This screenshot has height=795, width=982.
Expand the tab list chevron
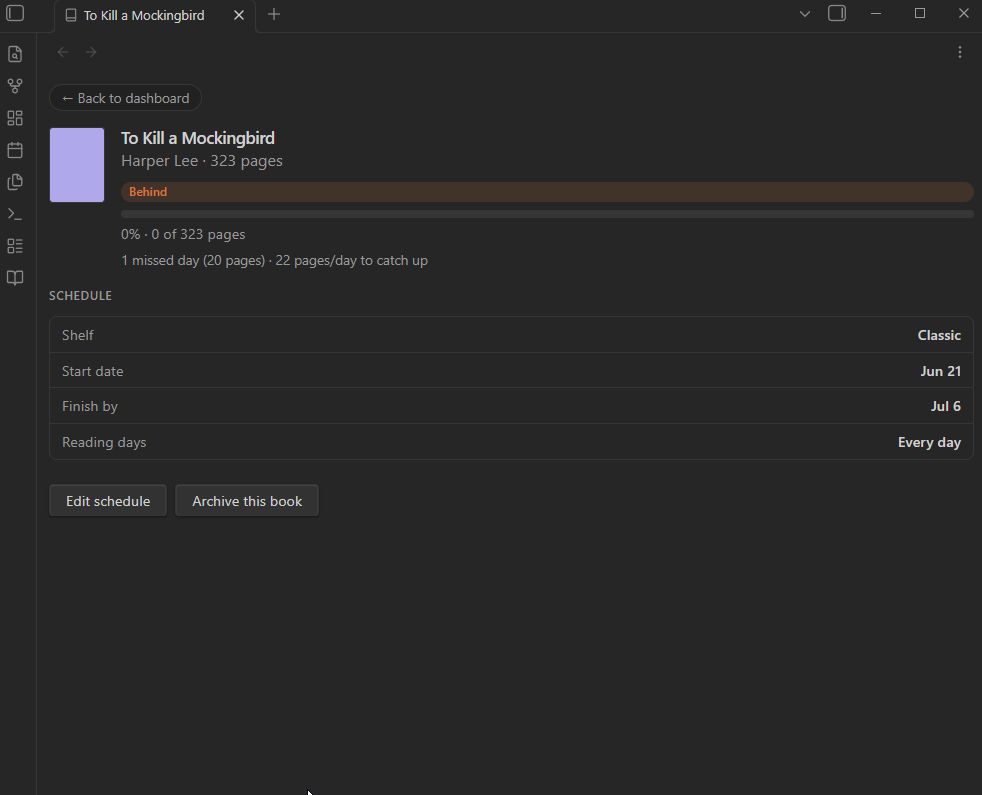pos(805,14)
